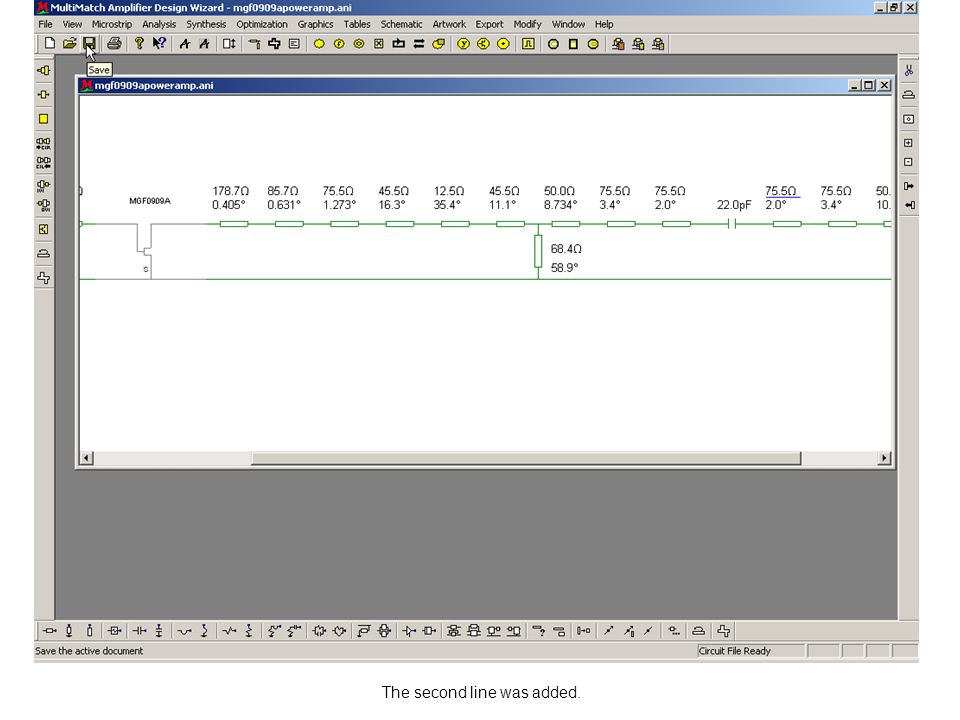
Task: Click the 16.3° electrical length value
Action: [x=392, y=204]
